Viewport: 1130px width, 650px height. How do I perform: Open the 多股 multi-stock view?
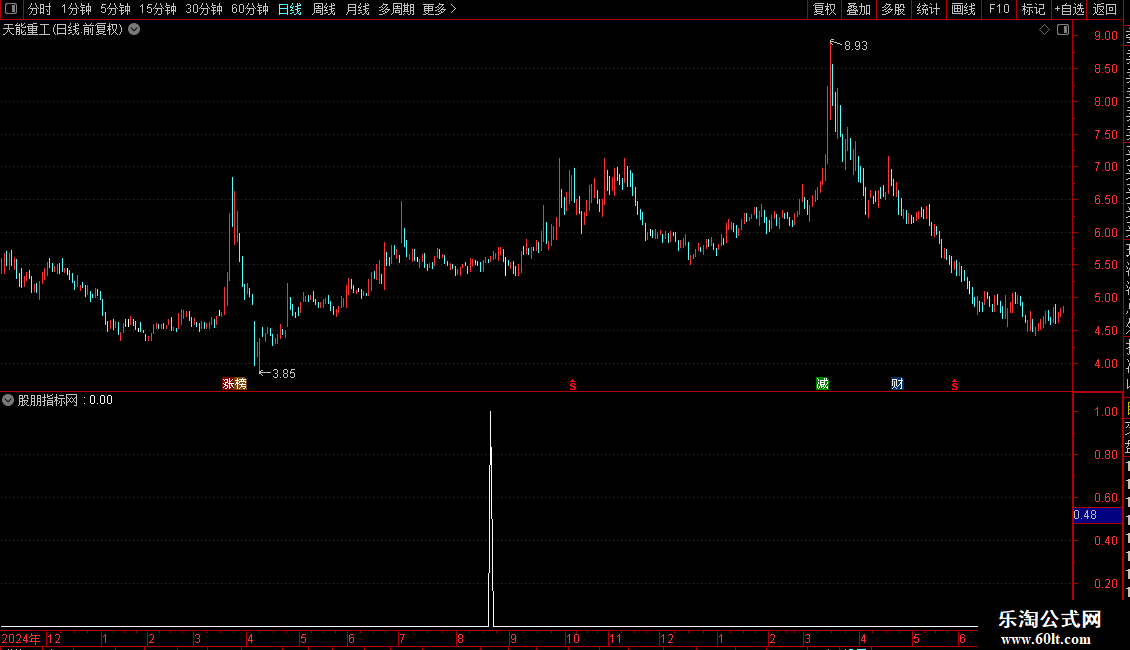coord(894,9)
